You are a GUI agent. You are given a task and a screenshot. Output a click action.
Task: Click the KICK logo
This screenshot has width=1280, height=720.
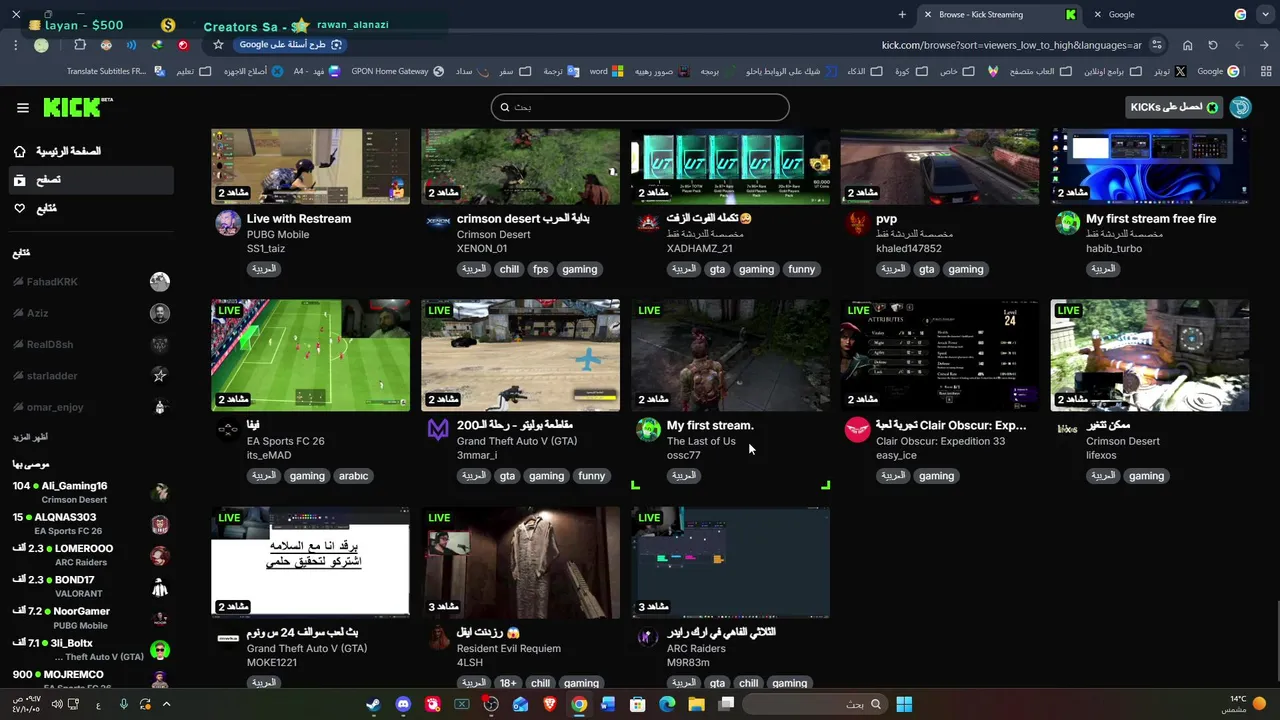(x=77, y=107)
